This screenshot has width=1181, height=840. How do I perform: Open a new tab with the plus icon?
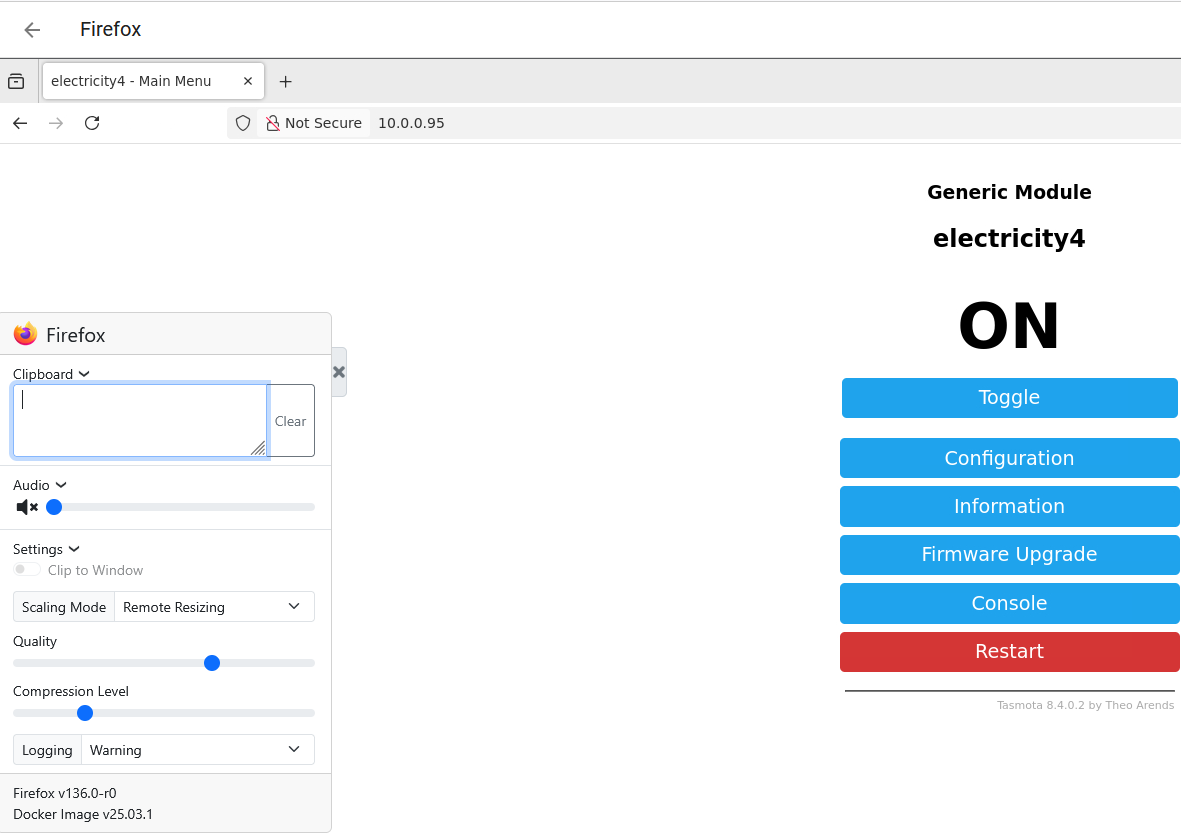coord(285,81)
